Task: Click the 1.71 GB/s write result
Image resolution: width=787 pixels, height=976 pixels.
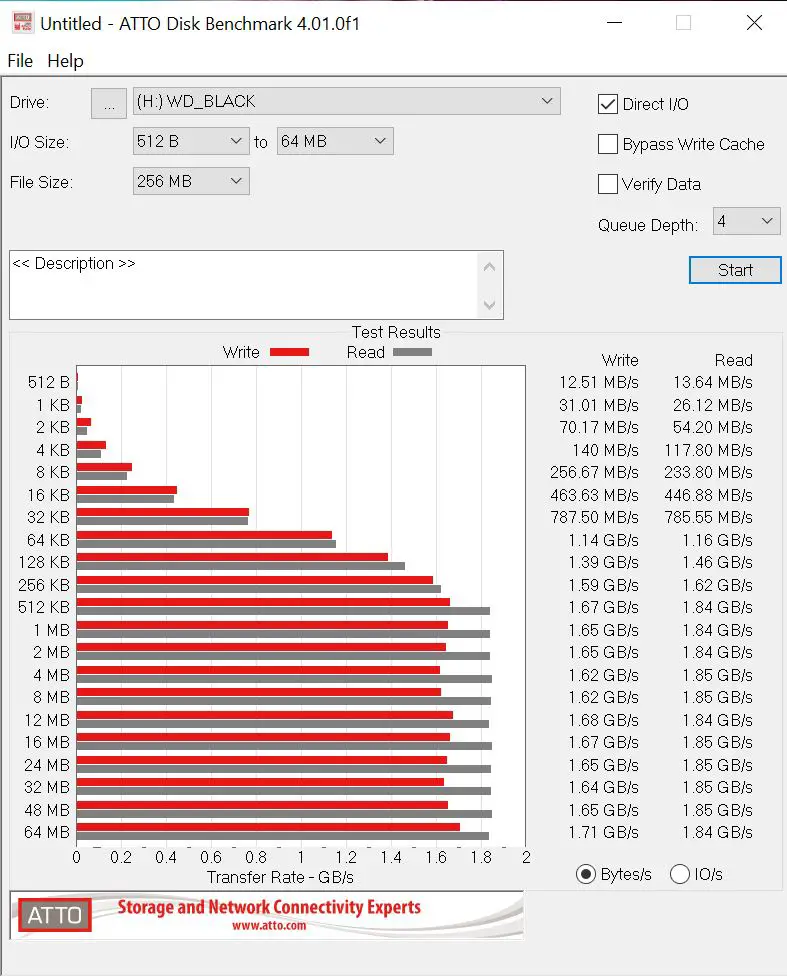Action: tap(603, 832)
